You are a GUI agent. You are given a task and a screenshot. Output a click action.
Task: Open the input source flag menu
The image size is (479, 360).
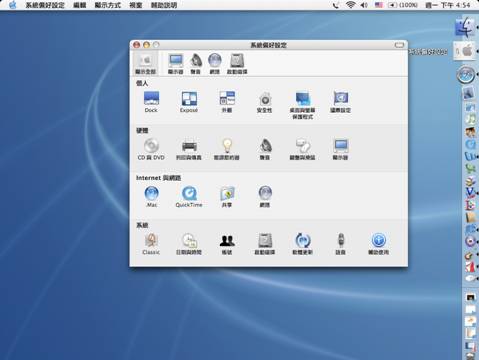379,5
